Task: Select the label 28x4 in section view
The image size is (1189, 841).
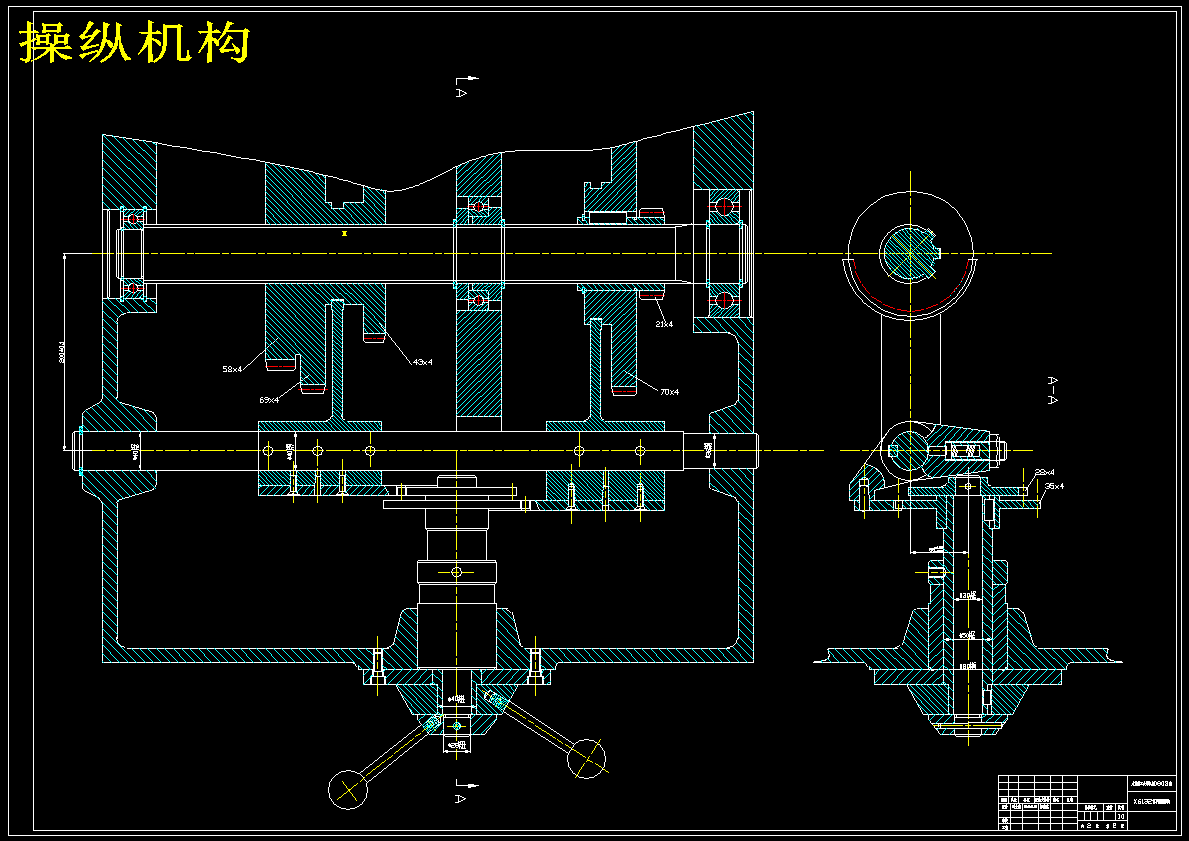Action: coord(1045,472)
